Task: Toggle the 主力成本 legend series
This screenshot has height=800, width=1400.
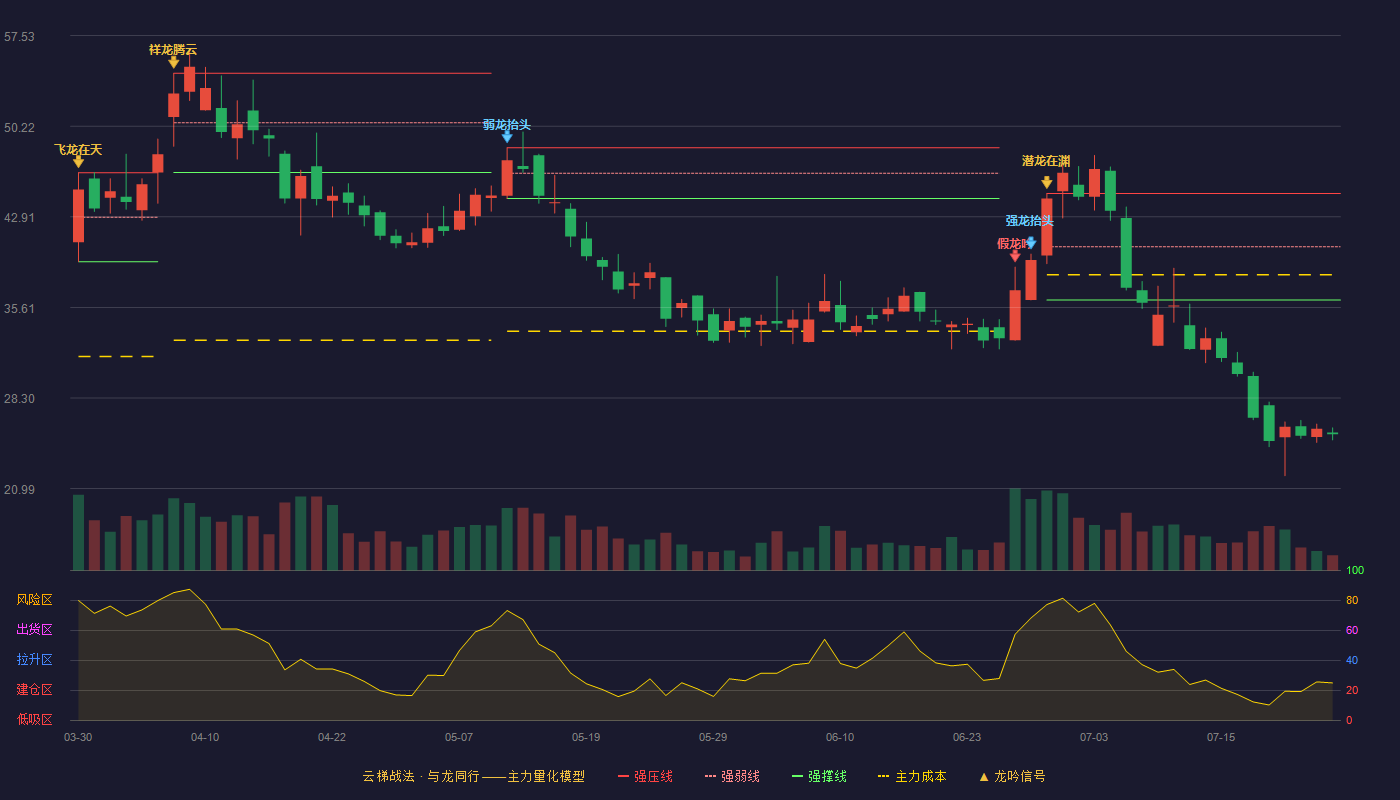Action: click(x=912, y=776)
